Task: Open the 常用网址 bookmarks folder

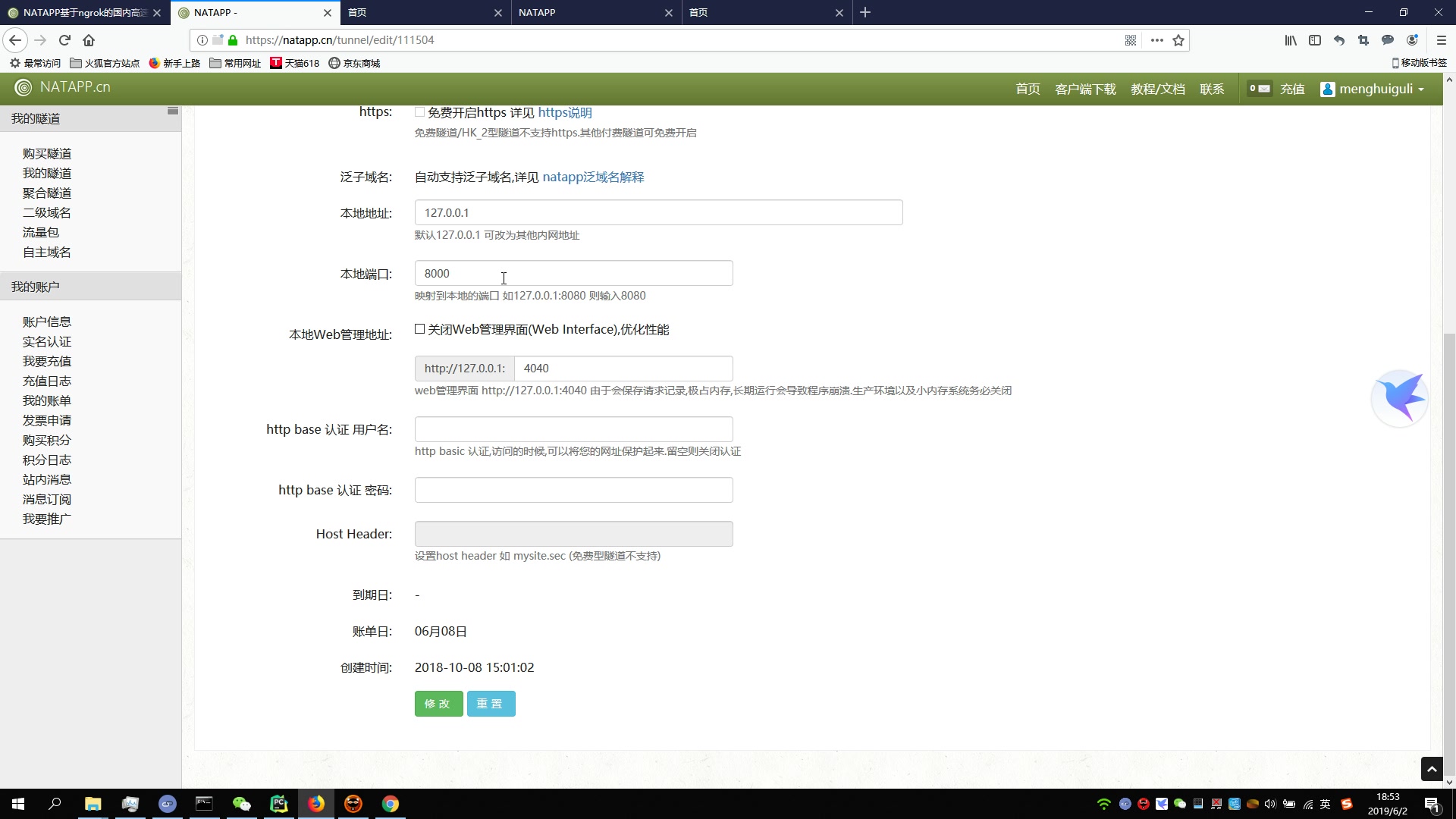Action: pos(235,63)
